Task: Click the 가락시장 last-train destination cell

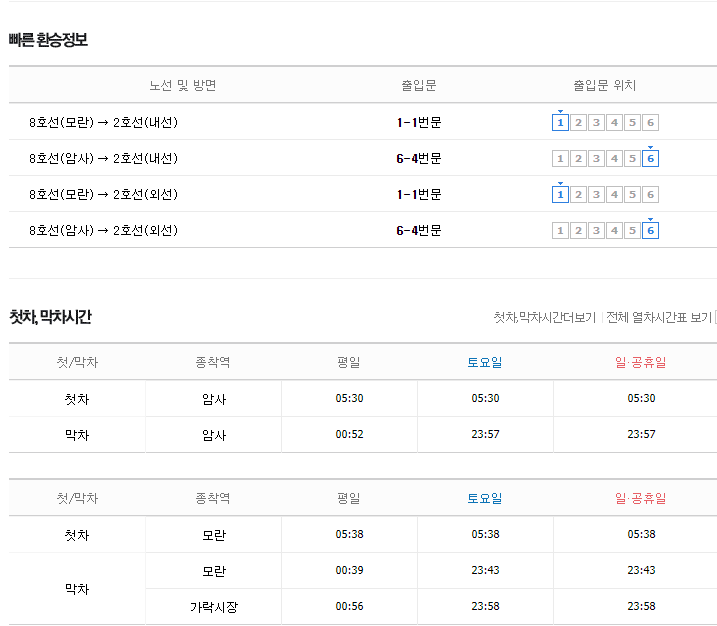Action: pyautogui.click(x=214, y=607)
